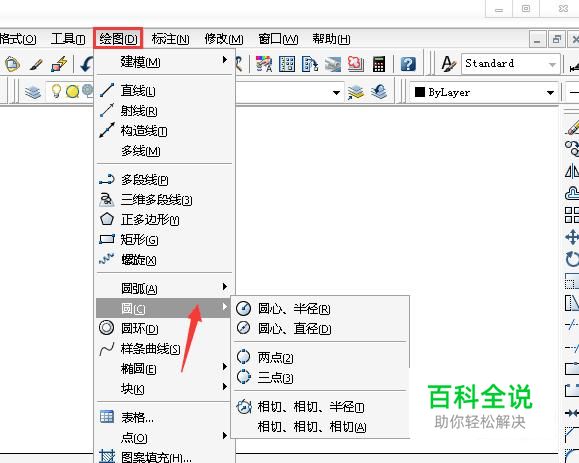
Task: Click the match properties brush icon
Action: [x=36, y=65]
